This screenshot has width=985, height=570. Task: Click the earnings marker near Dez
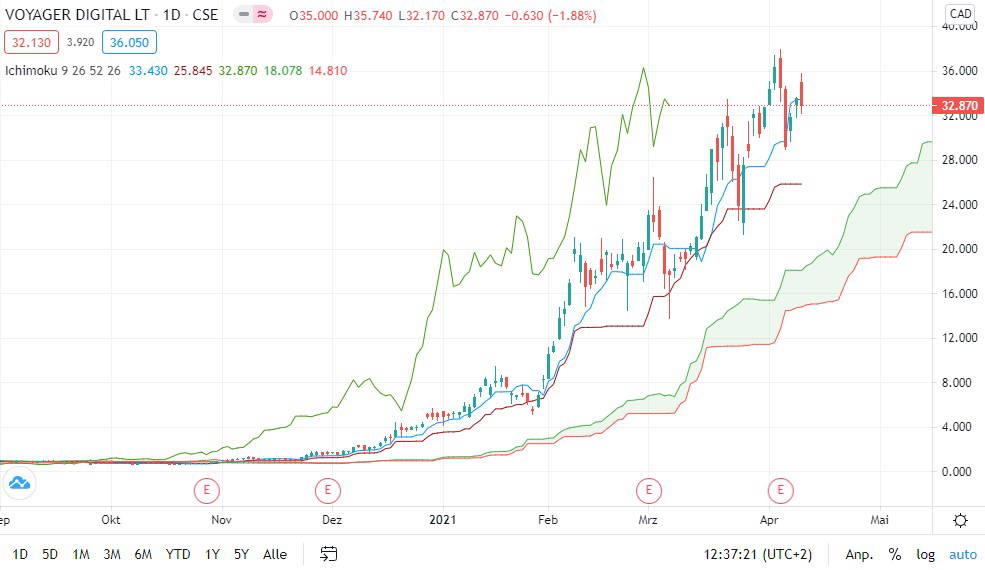point(327,490)
